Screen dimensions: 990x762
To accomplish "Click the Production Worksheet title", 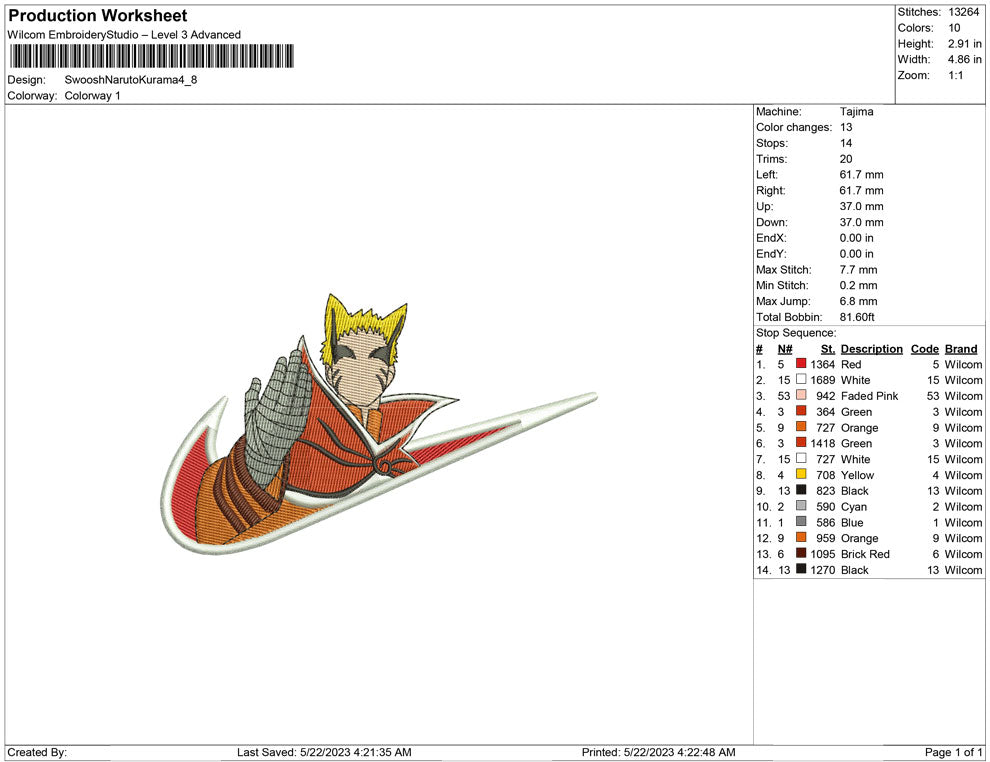I will [x=98, y=16].
